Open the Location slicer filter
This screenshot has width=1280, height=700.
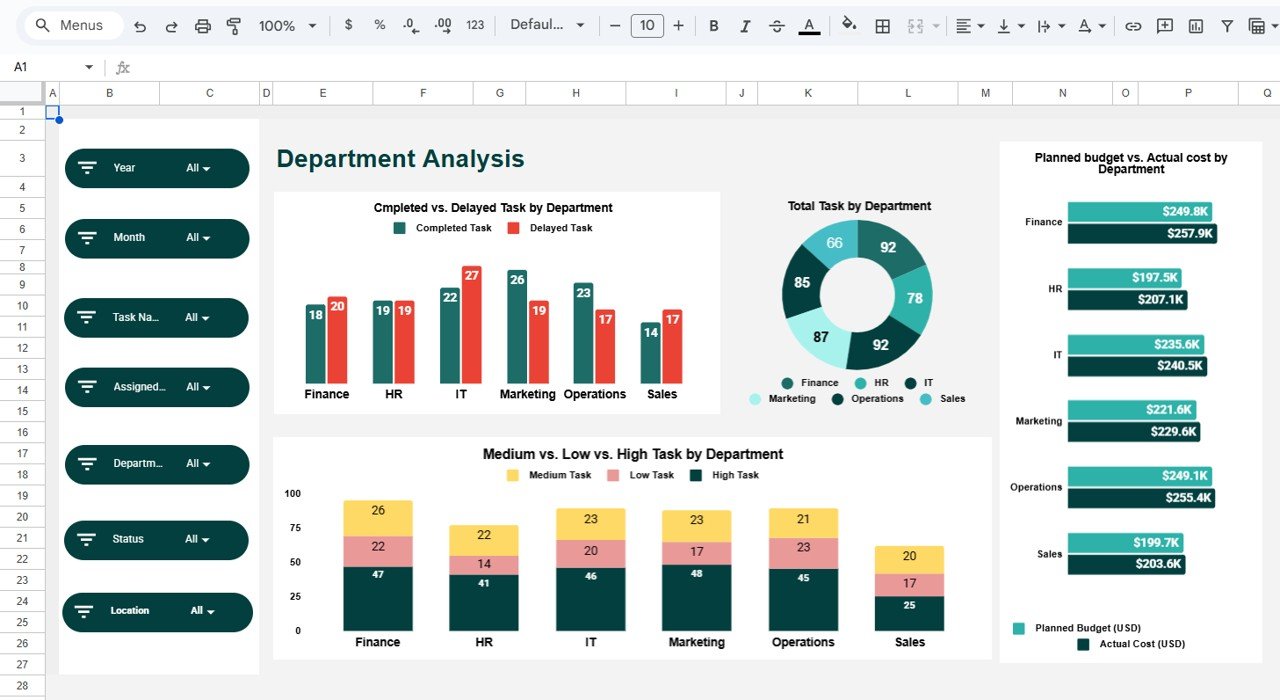click(203, 611)
